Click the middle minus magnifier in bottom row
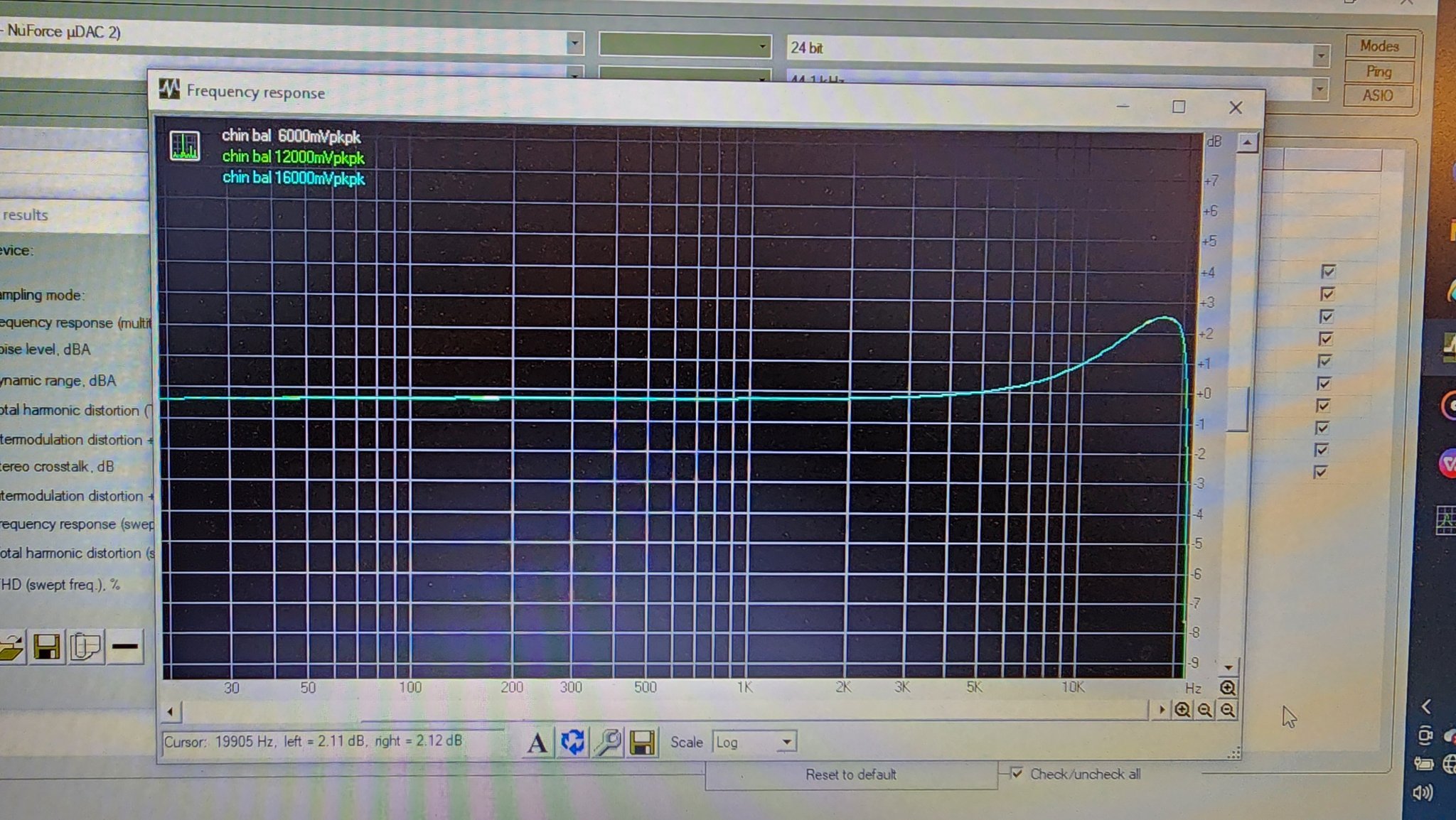Image resolution: width=1456 pixels, height=820 pixels. 1205,710
